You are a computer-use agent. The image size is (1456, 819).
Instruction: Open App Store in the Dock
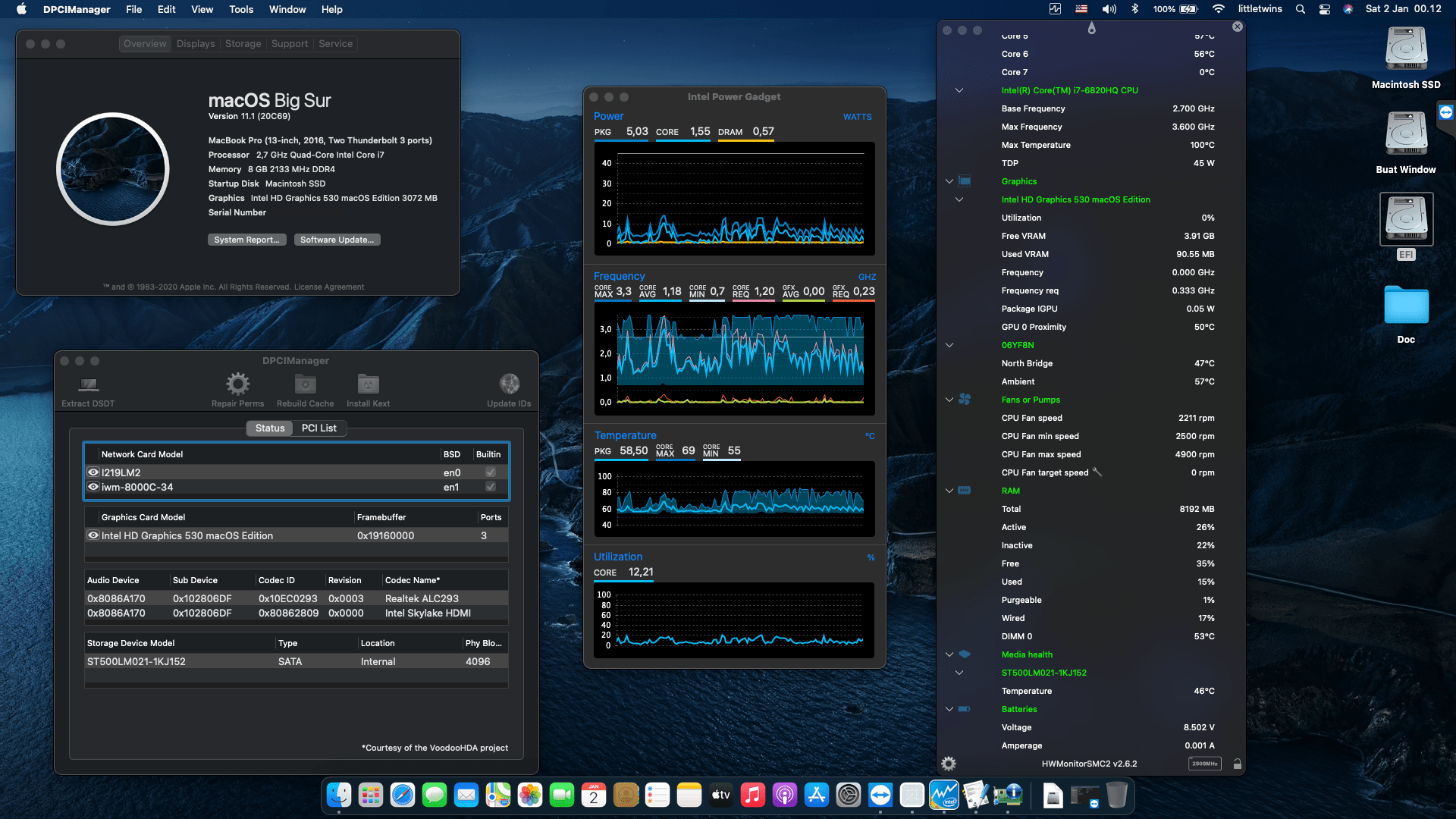(x=817, y=795)
